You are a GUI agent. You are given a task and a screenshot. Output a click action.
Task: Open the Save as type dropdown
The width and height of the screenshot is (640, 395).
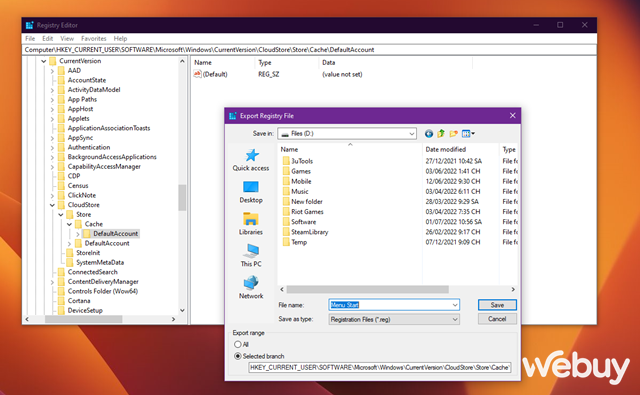[x=394, y=319]
